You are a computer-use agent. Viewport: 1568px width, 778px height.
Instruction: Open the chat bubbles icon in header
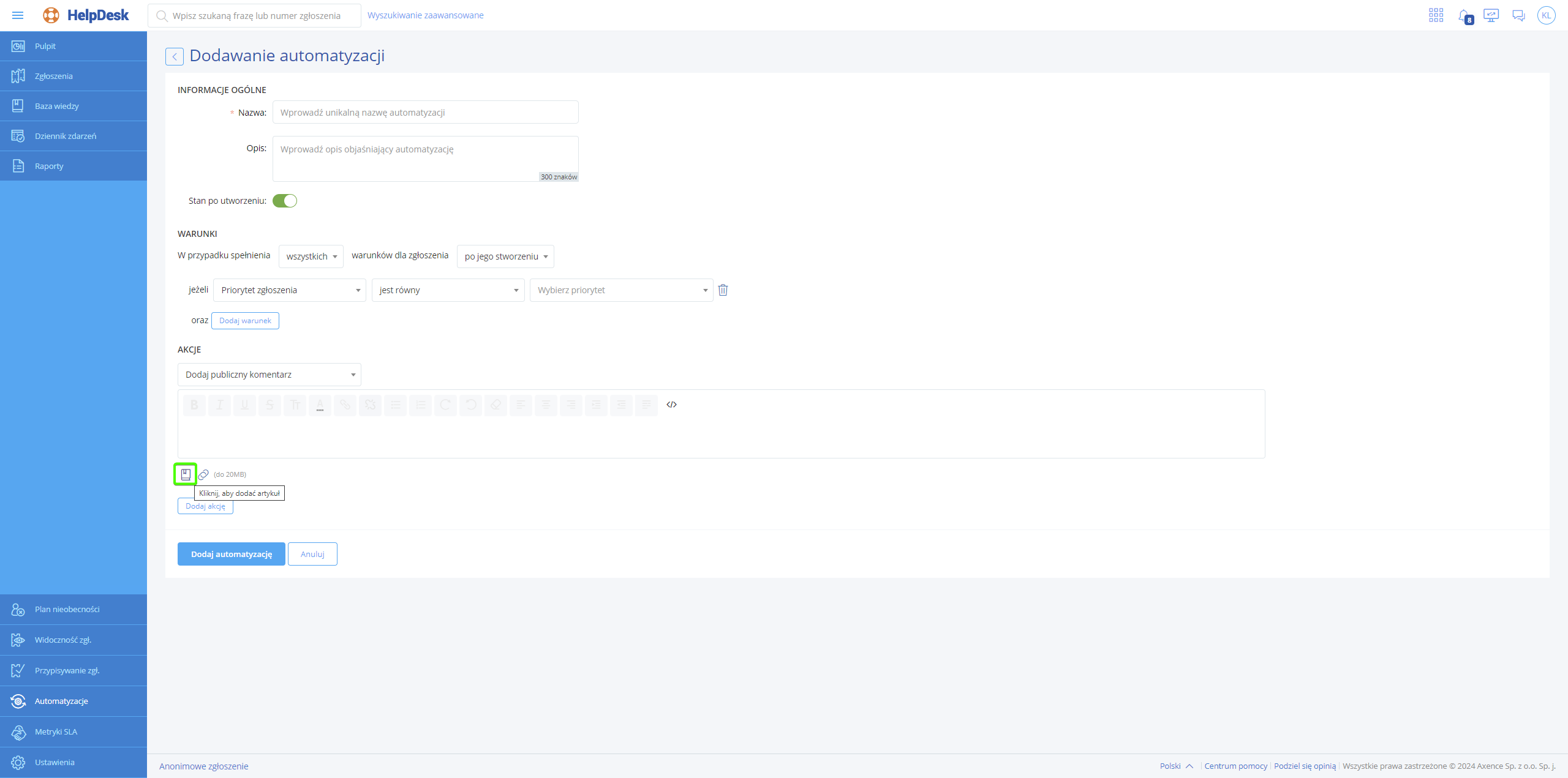coord(1518,15)
